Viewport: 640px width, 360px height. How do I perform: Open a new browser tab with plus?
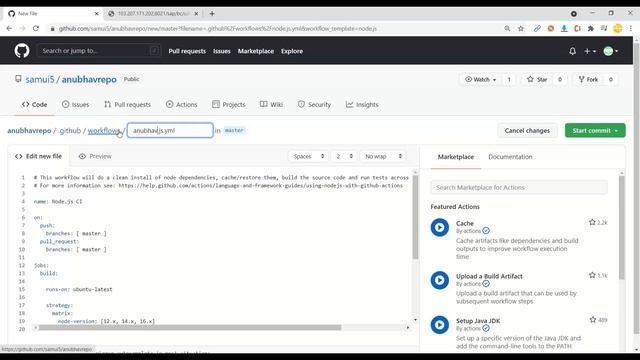coord(212,13)
